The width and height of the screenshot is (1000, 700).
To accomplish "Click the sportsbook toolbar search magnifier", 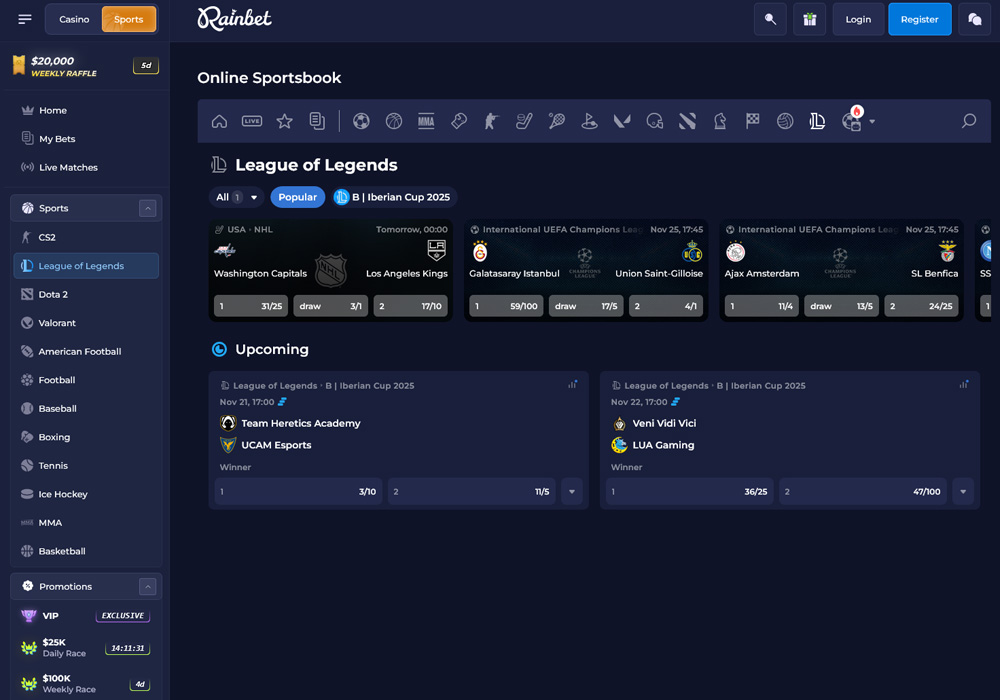I will tap(968, 121).
